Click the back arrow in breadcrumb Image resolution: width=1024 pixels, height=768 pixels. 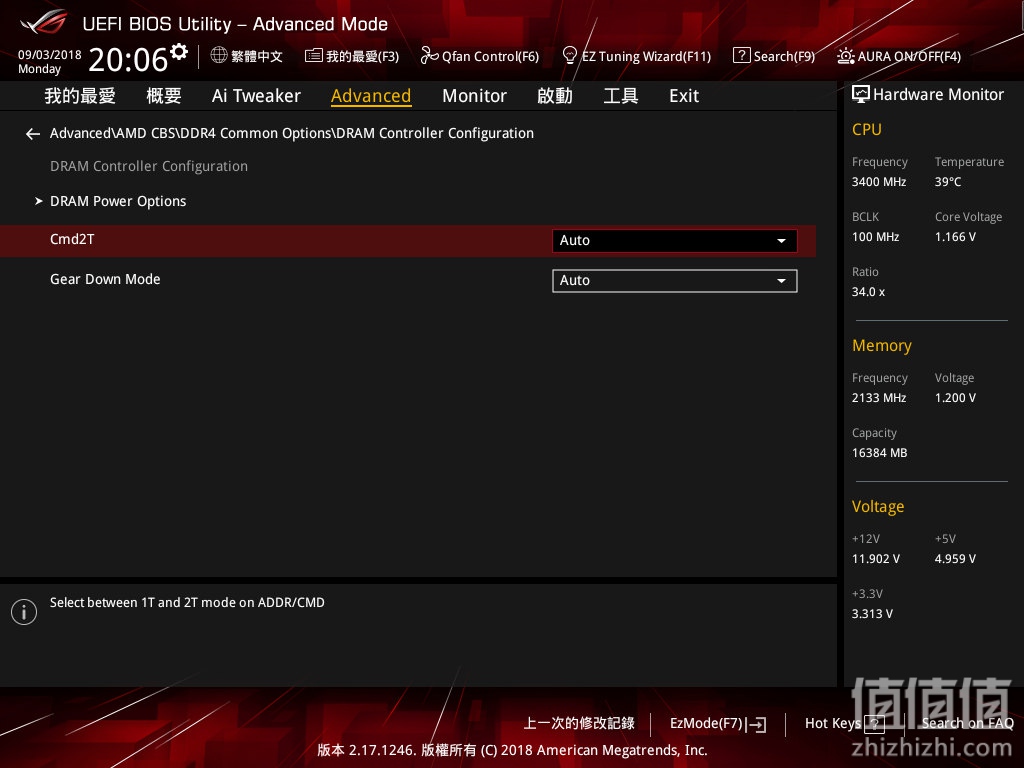pyautogui.click(x=33, y=134)
